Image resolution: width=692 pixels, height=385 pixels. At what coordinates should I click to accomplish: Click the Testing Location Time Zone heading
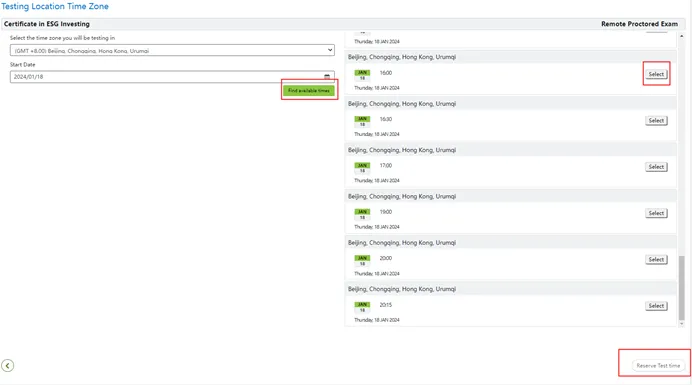55,7
